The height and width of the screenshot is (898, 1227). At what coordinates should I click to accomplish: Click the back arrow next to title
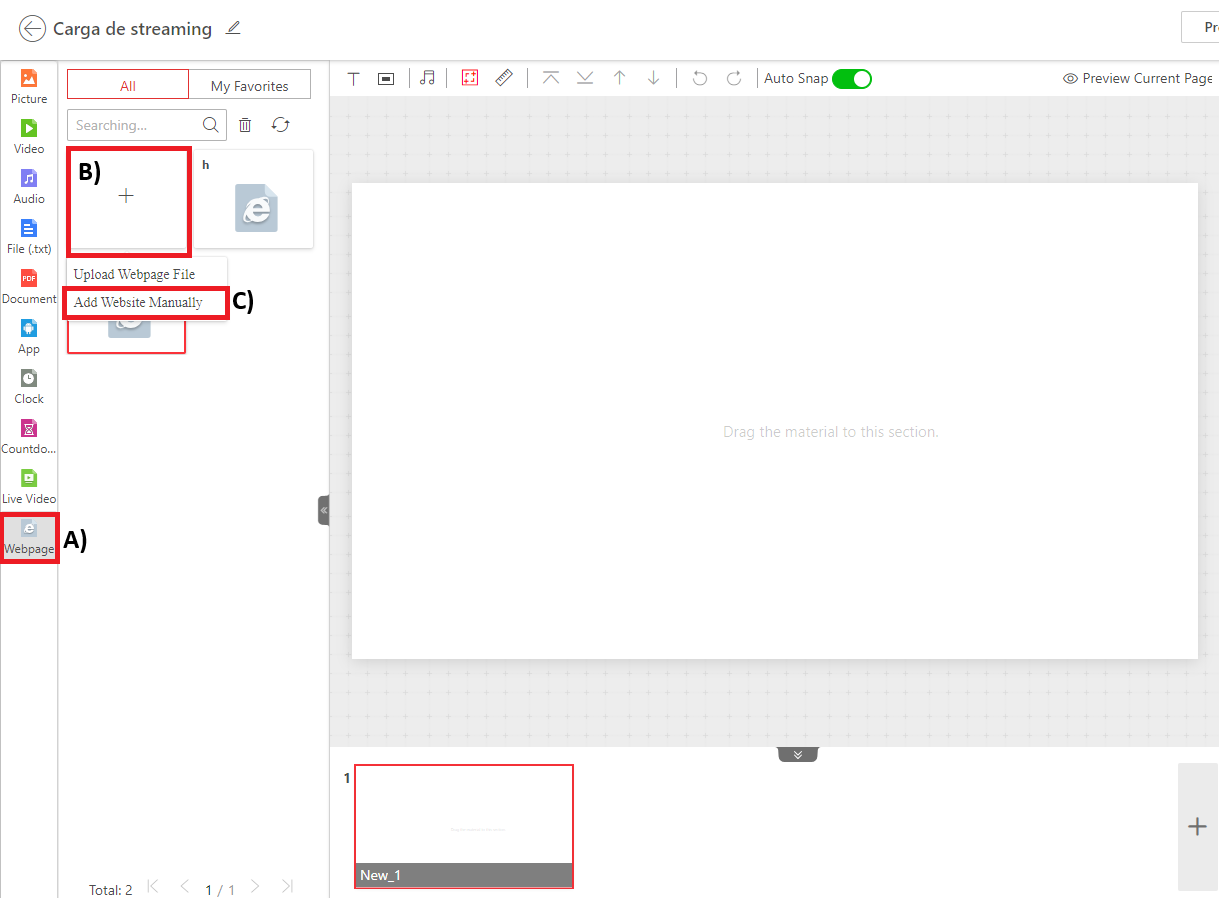click(32, 28)
